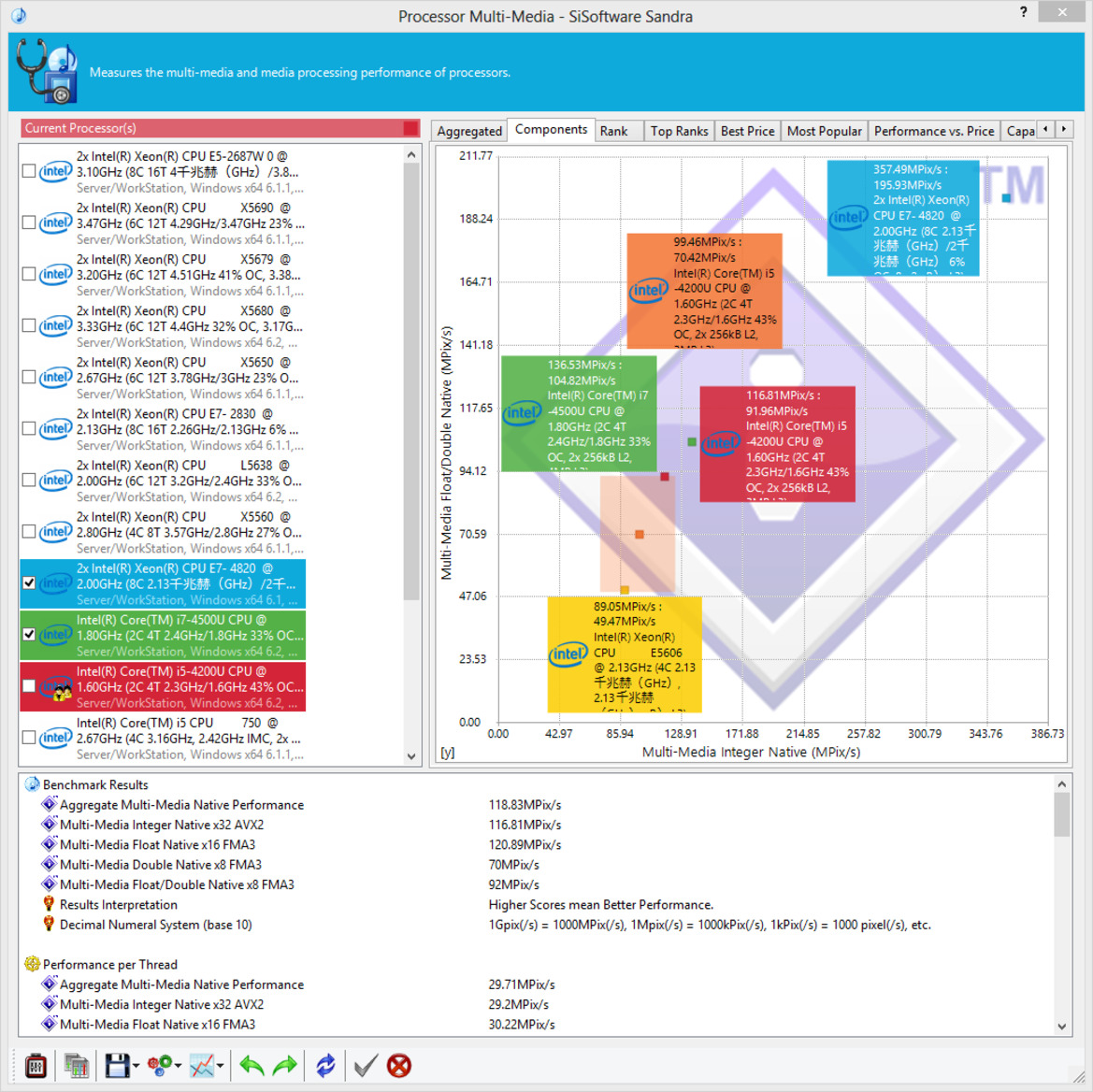Select the Components tab

click(x=551, y=130)
